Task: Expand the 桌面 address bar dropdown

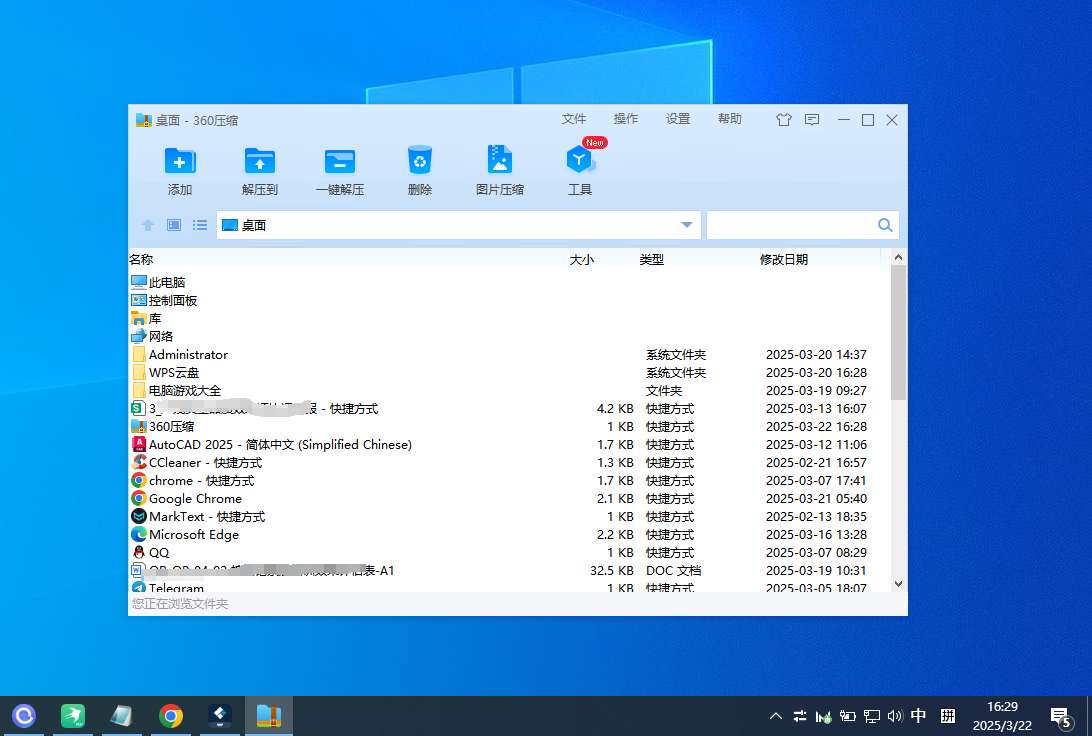Action: point(687,225)
